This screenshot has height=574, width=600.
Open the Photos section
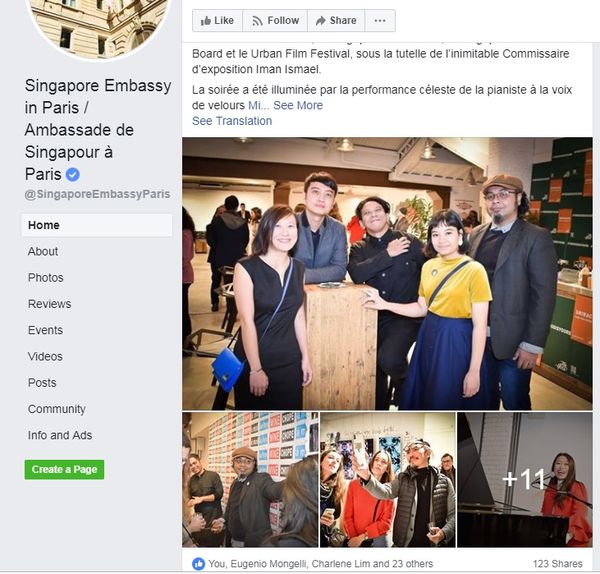(46, 278)
